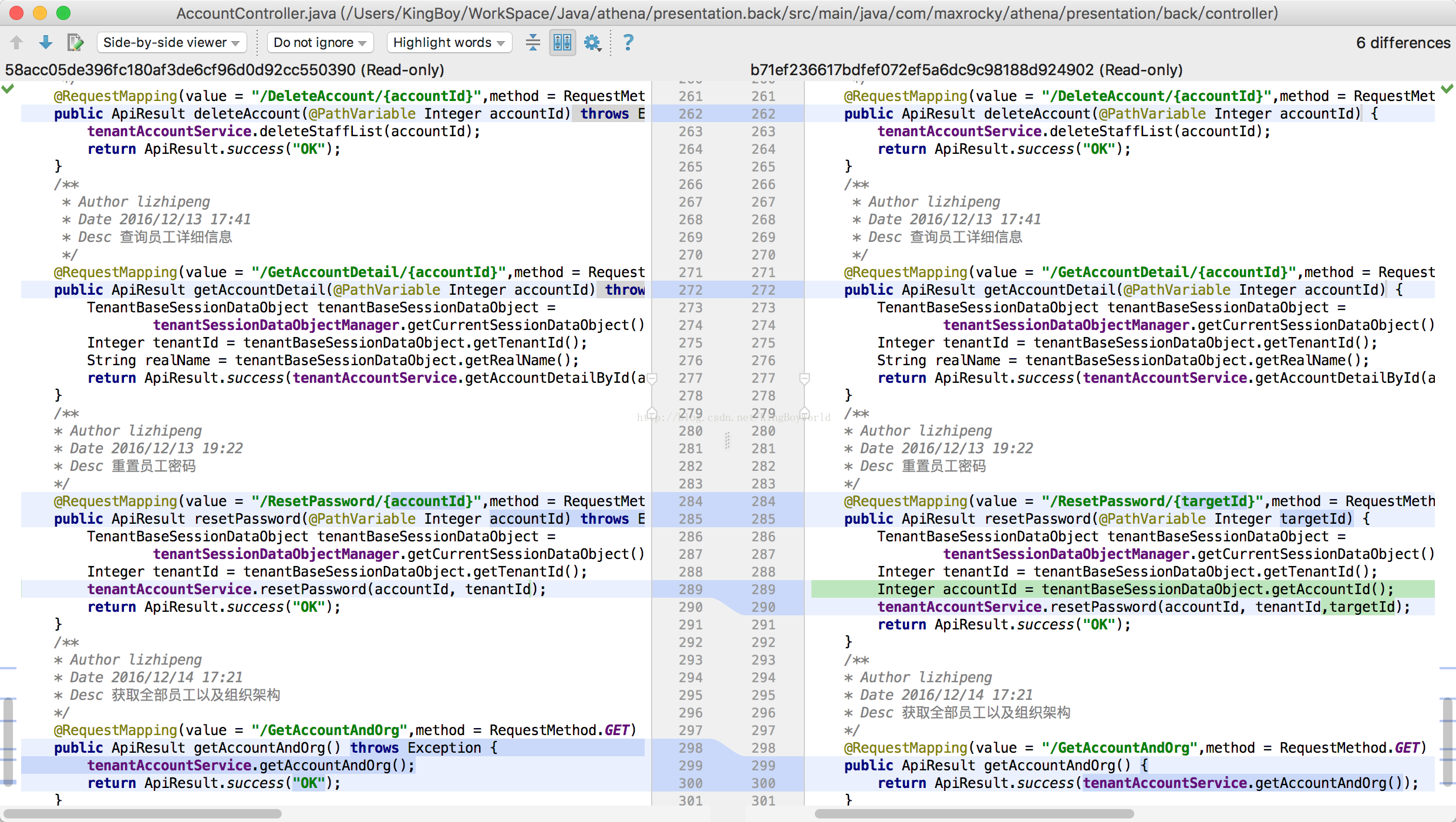This screenshot has height=822, width=1456.
Task: Click right revision hash b71ef236617 title
Action: [x=966, y=70]
